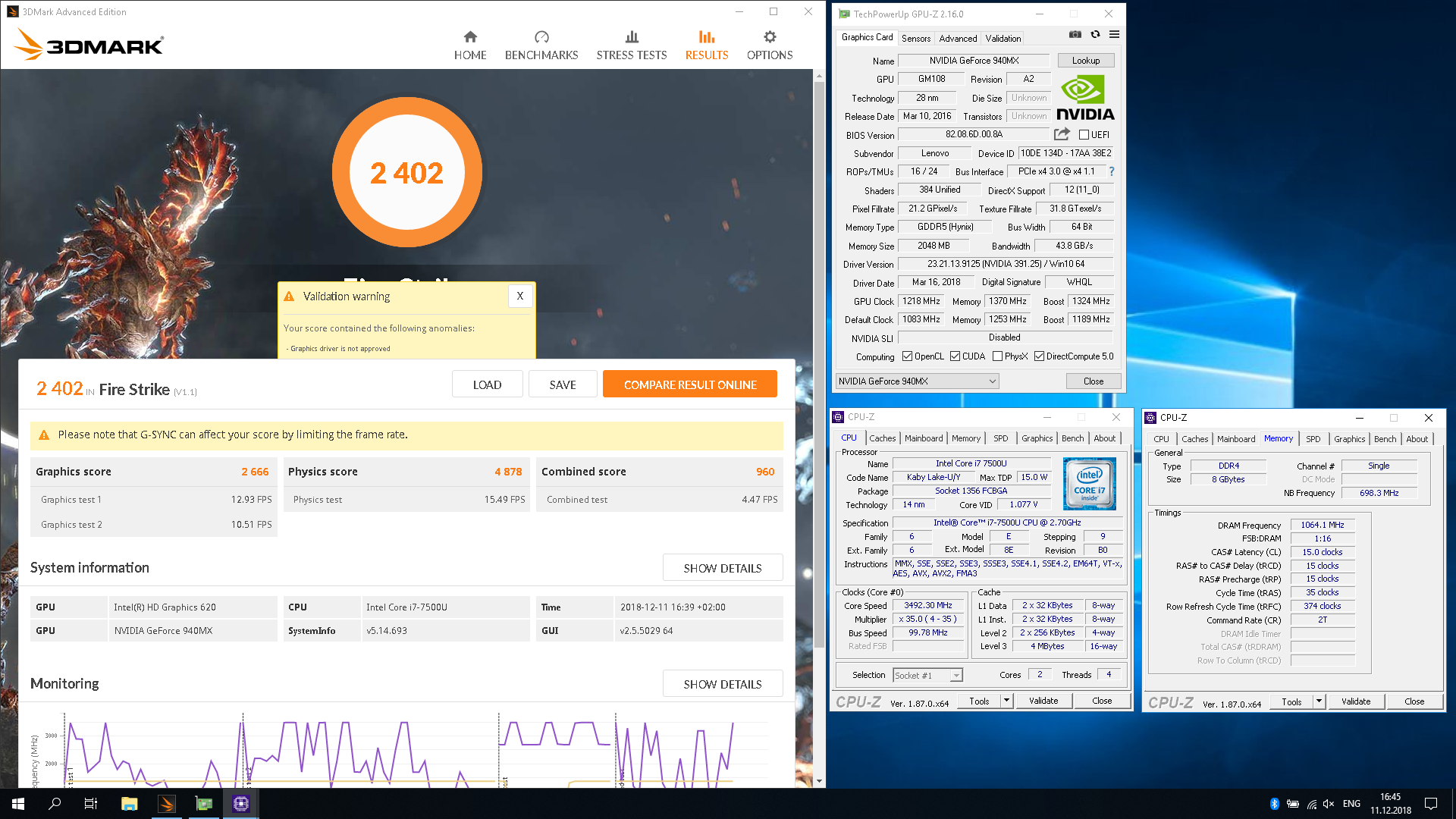Screen dimensions: 1456x819
Task: Click the orange 2 402 score circle
Action: coord(407,173)
